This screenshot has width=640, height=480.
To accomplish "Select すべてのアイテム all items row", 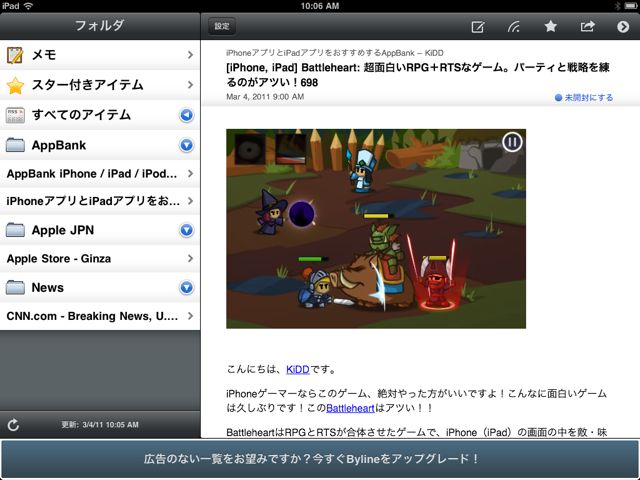I will coord(100,115).
